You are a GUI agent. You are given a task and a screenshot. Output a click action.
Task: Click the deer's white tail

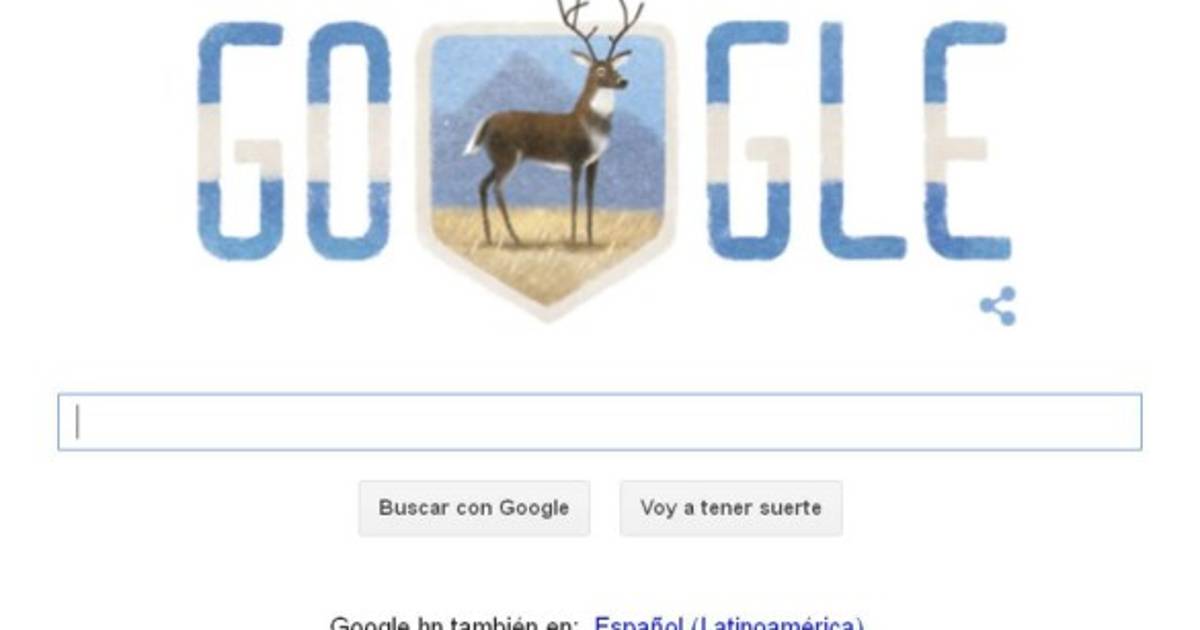pyautogui.click(x=475, y=135)
